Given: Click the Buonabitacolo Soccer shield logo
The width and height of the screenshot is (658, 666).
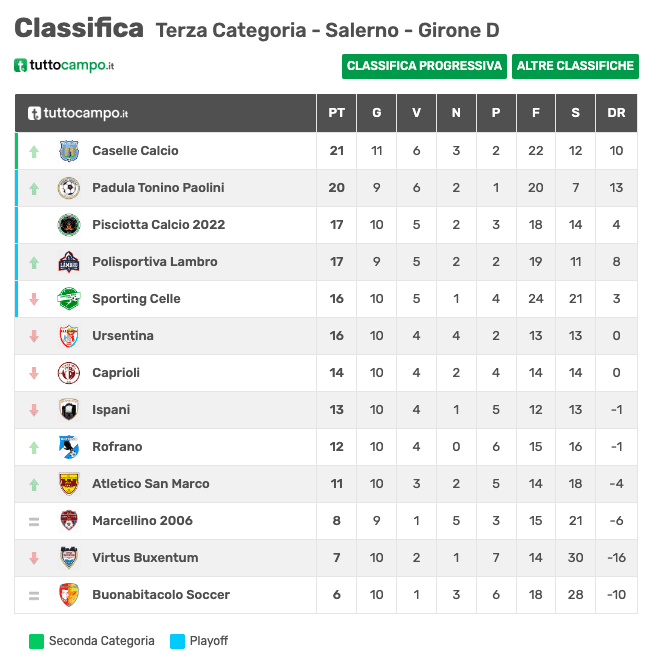Looking at the screenshot, I should coord(69,594).
